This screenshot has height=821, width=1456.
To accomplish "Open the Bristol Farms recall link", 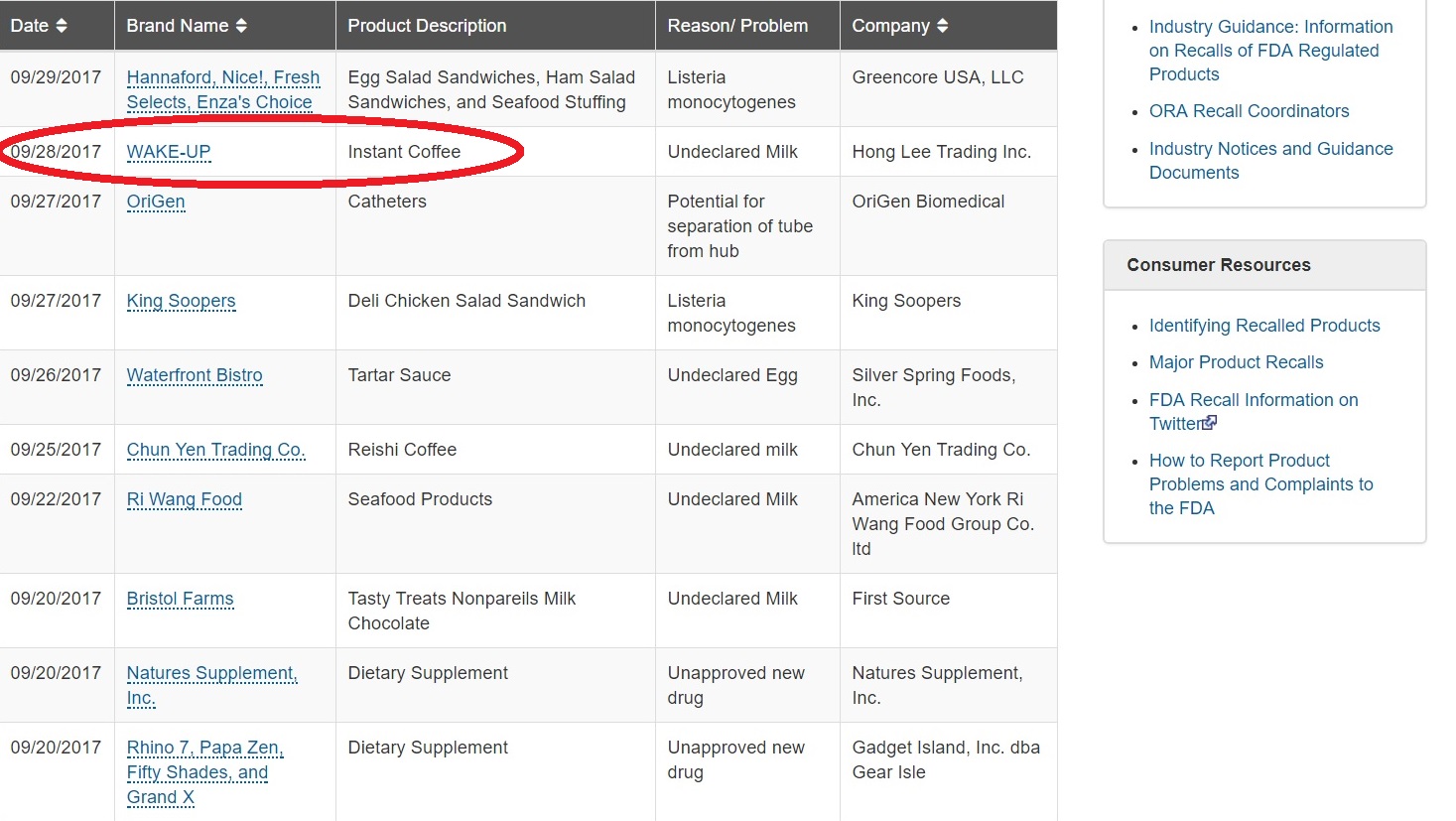I will pos(180,599).
